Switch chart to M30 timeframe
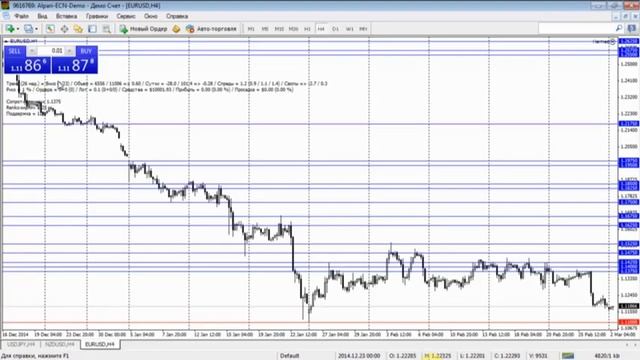 click(293, 29)
